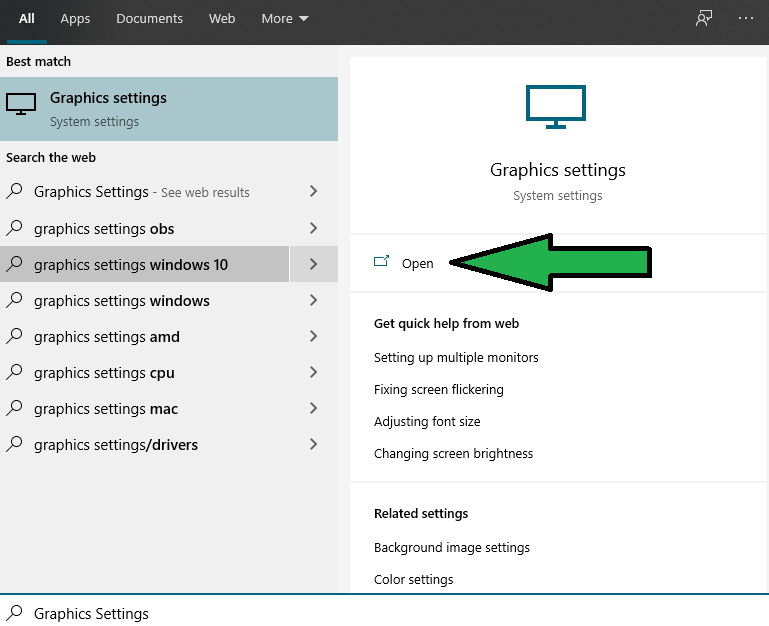
Task: Expand 'Graphics Settings - See web results' chevron
Action: pyautogui.click(x=314, y=191)
